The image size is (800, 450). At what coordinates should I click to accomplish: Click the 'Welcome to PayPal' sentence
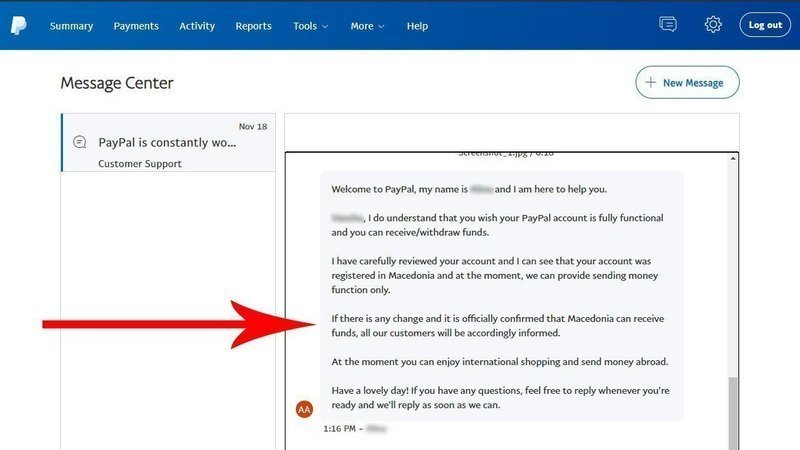pyautogui.click(x=469, y=189)
